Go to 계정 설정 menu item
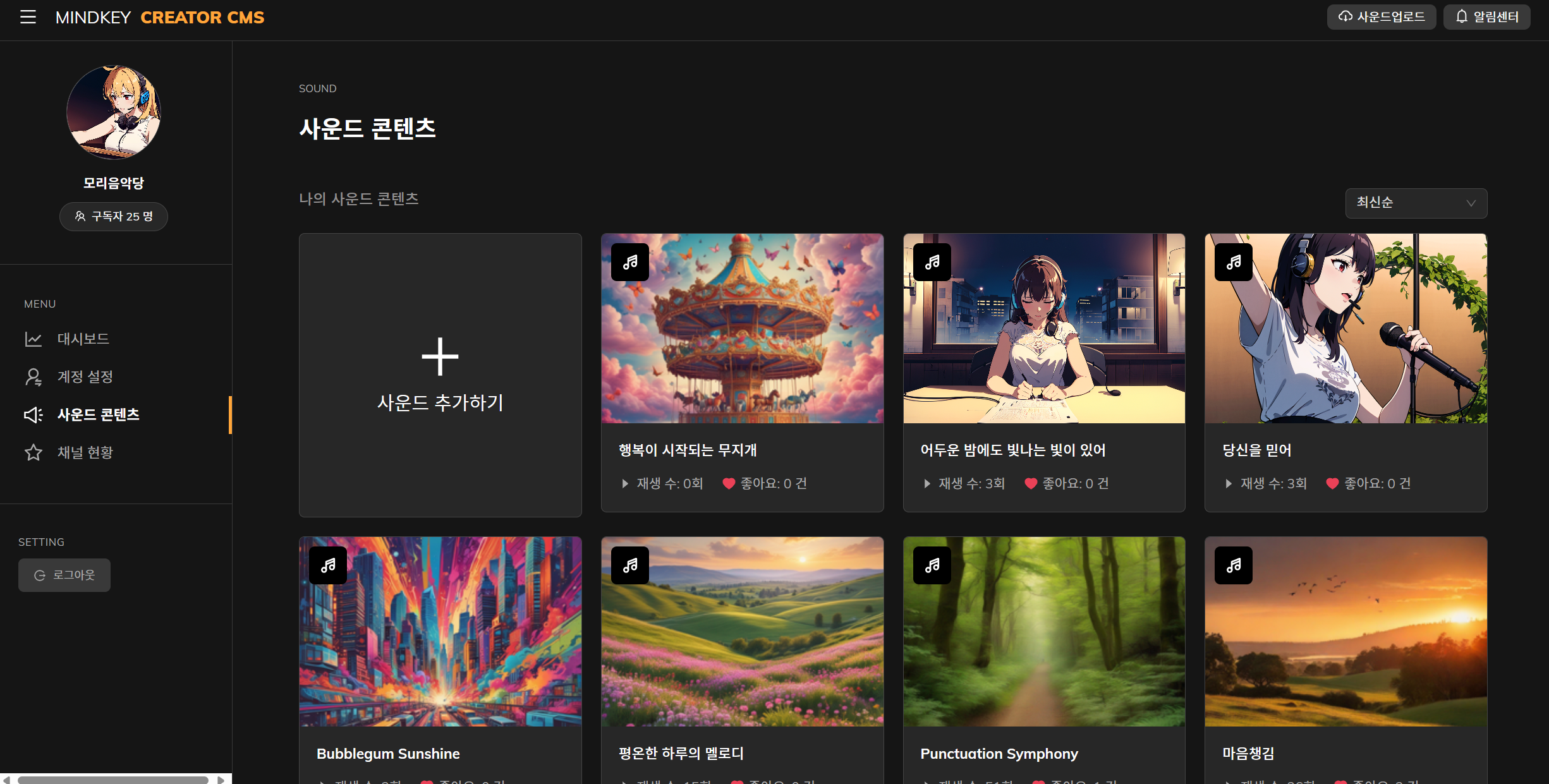1549x784 pixels. coord(85,377)
